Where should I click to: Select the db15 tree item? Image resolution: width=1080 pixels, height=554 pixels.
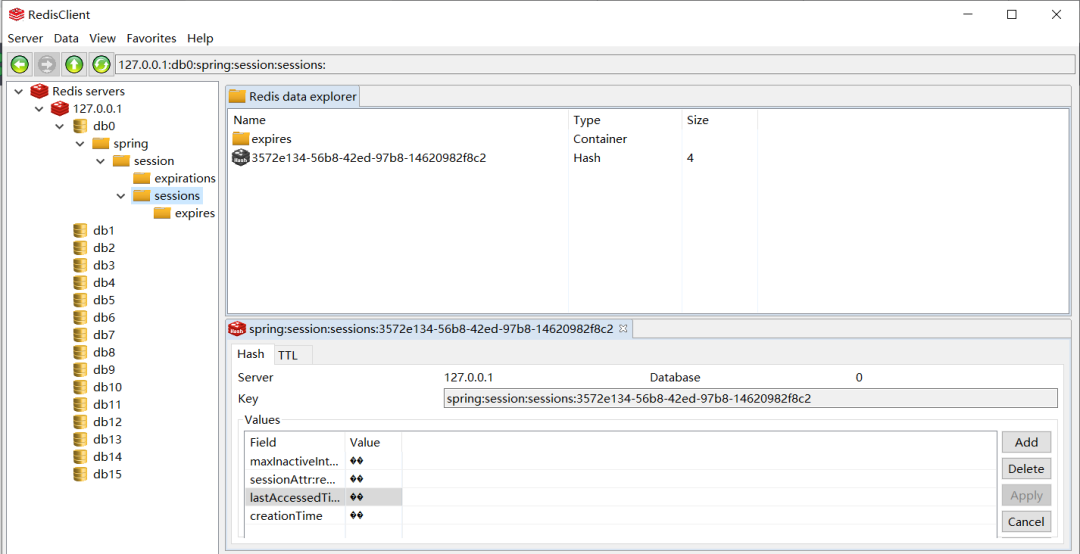coord(107,474)
